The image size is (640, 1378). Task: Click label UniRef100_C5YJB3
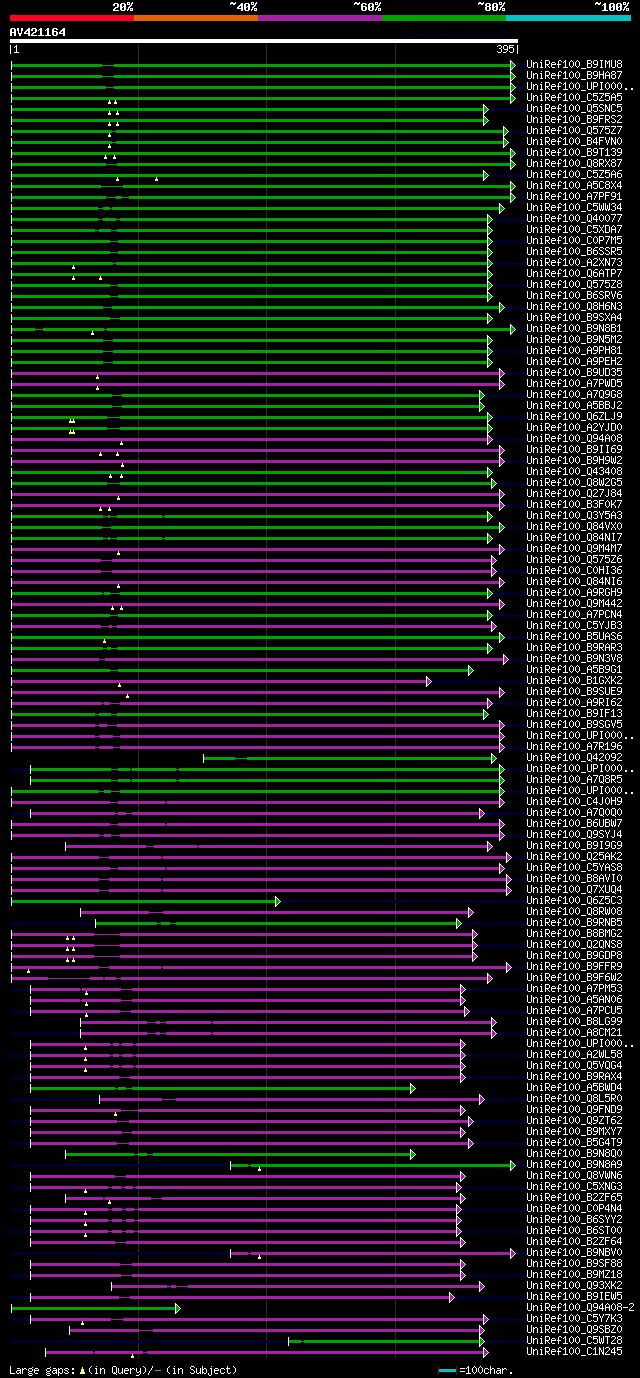pyautogui.click(x=574, y=625)
